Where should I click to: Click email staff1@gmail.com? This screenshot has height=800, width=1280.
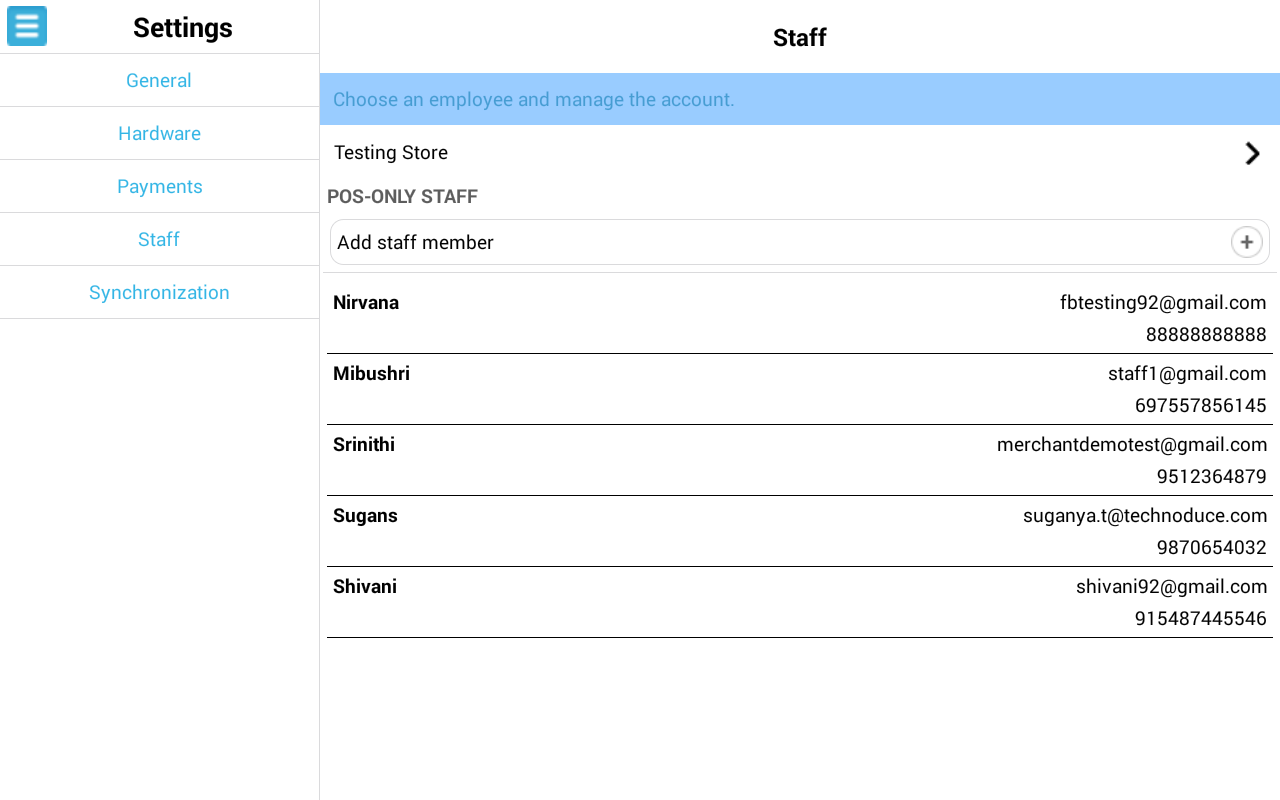tap(1187, 374)
